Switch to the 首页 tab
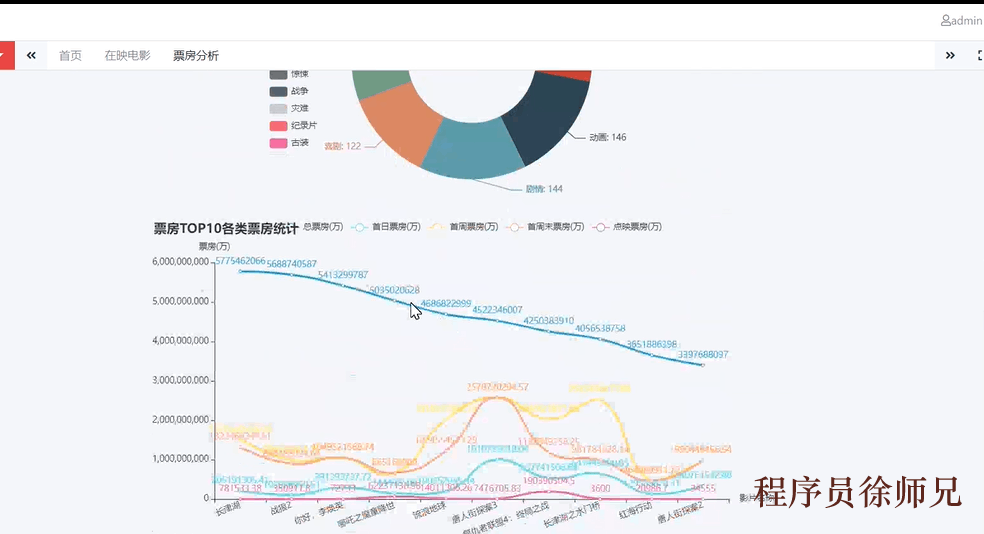The image size is (984, 534). (x=70, y=55)
